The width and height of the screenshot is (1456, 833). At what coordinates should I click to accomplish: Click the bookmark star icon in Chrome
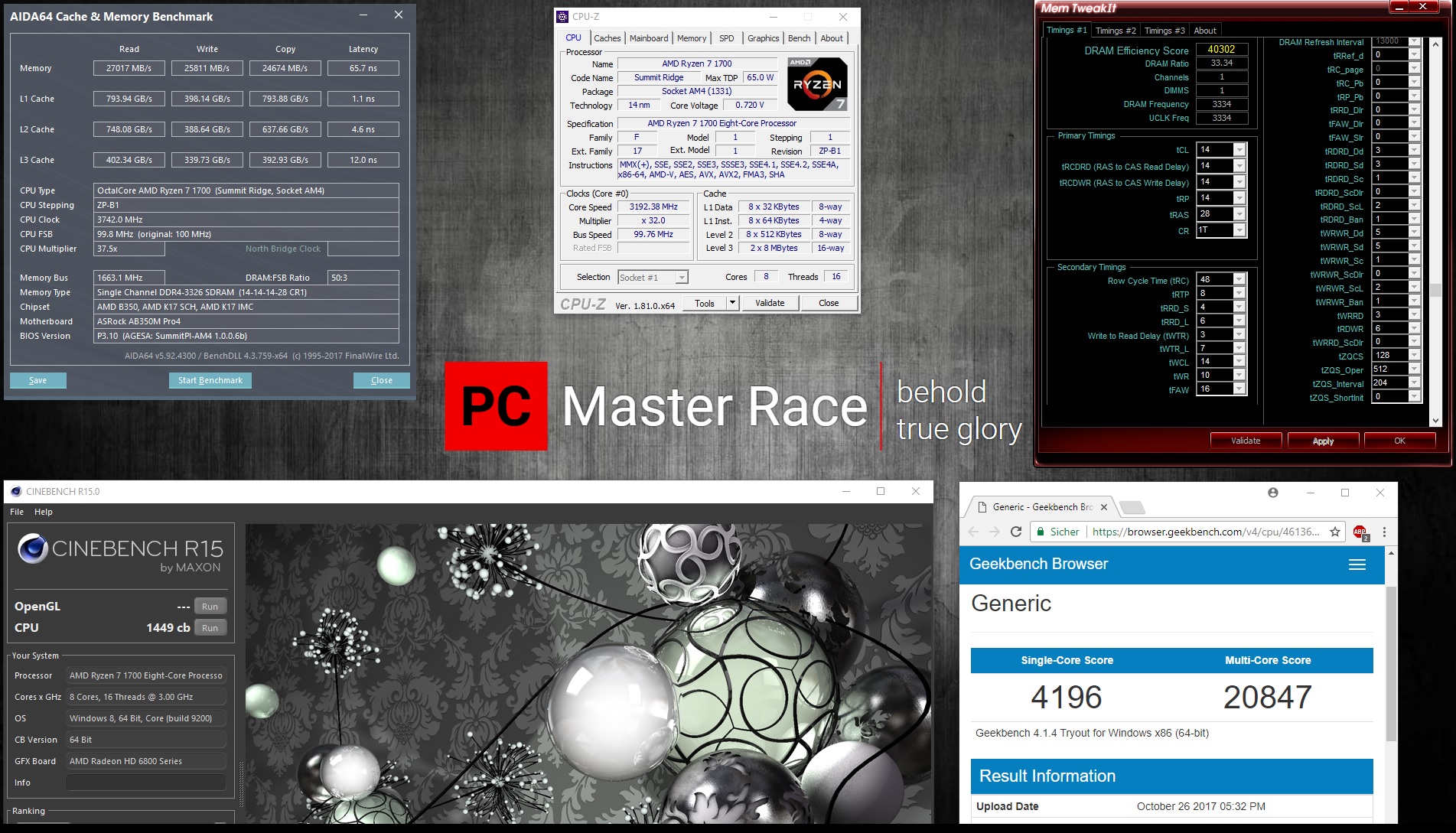click(x=1335, y=532)
